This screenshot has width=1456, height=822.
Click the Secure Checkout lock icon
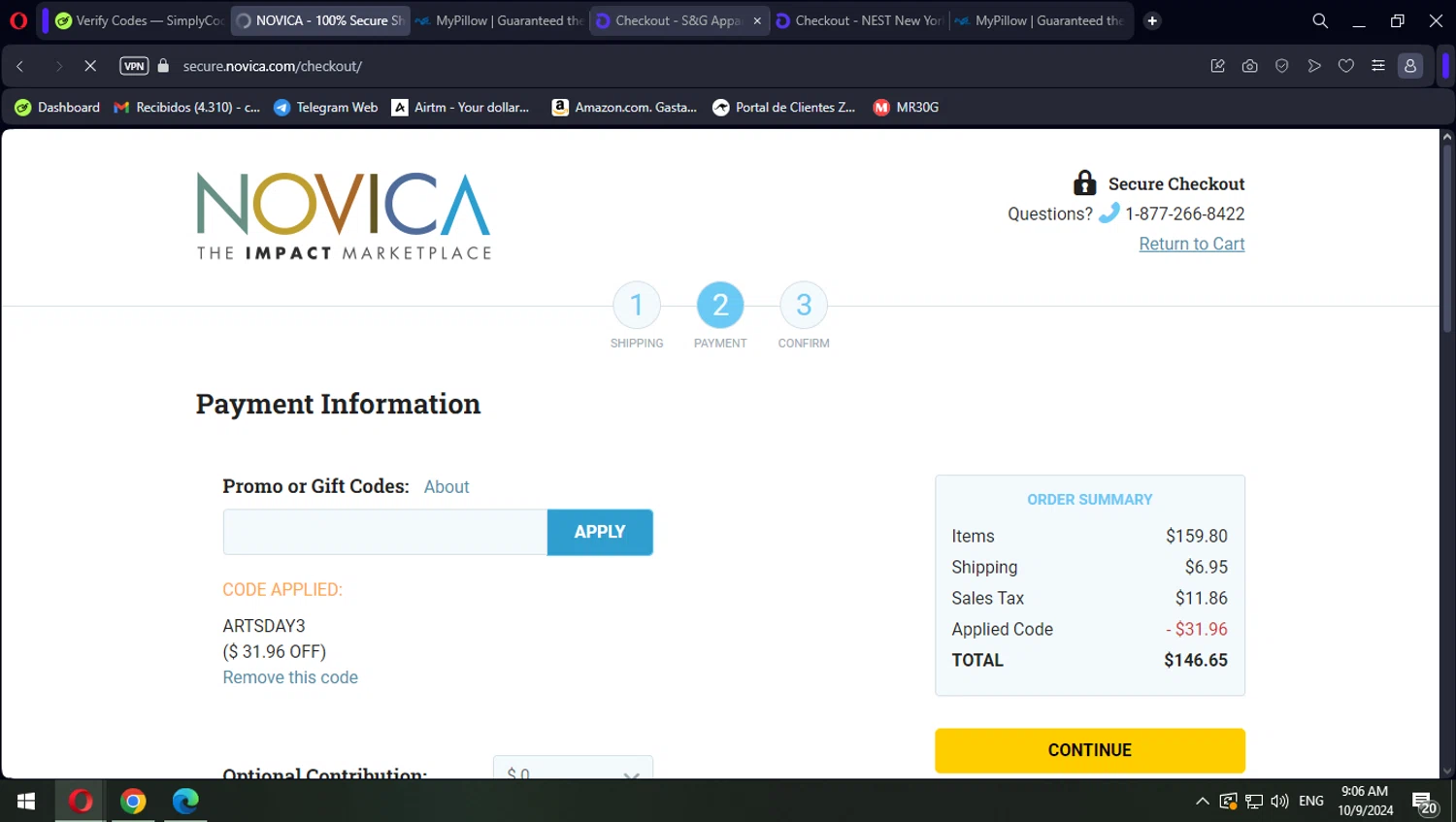pos(1084,182)
